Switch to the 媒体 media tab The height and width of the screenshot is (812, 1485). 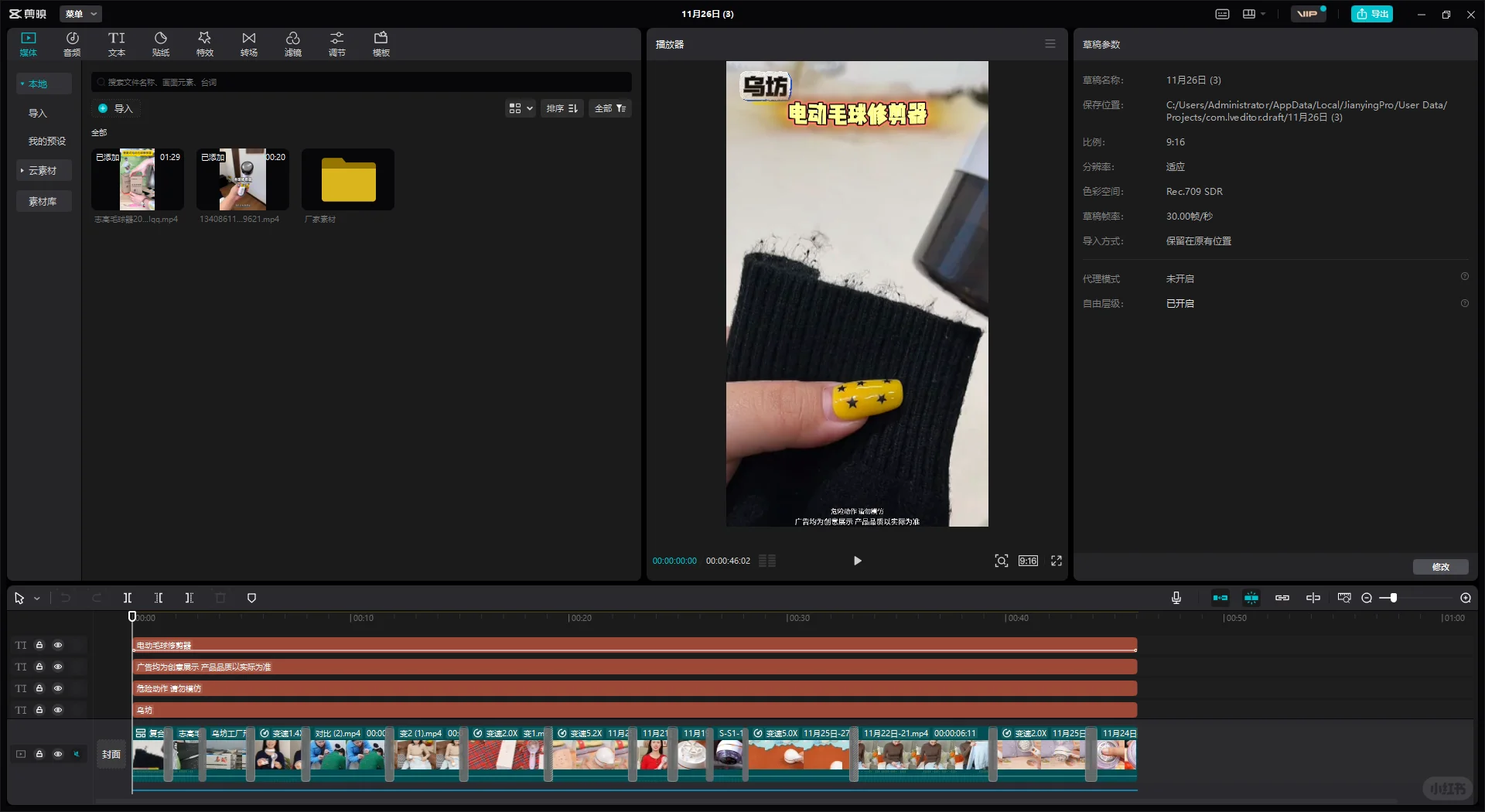(x=29, y=44)
